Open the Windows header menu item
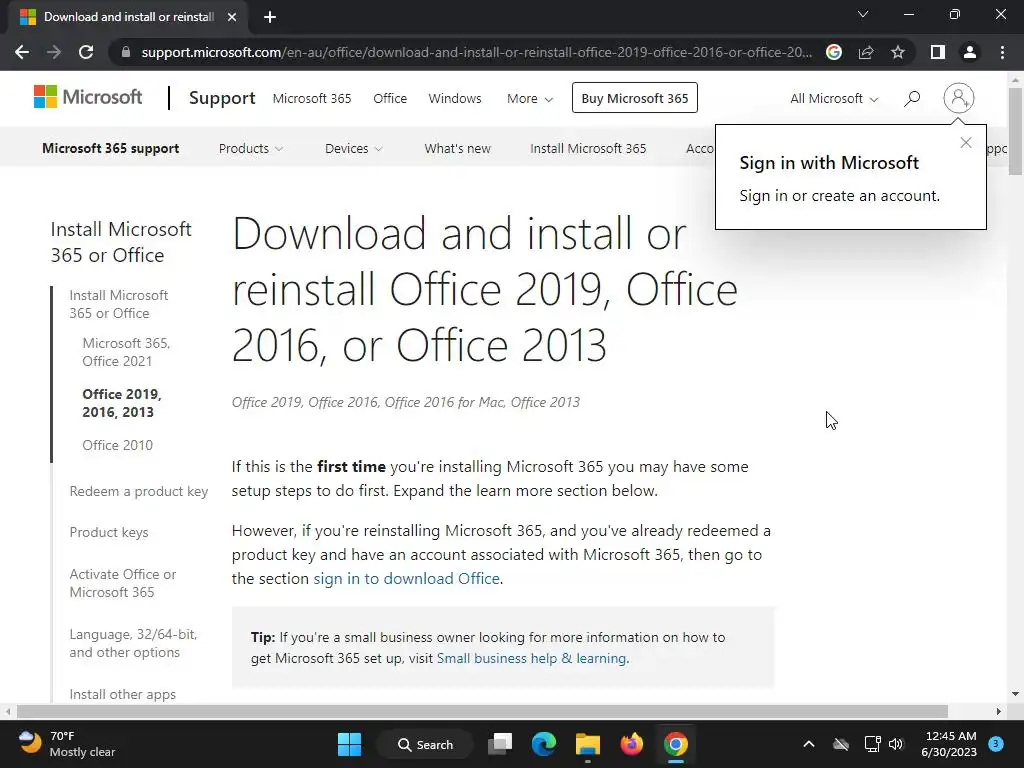 tap(455, 99)
